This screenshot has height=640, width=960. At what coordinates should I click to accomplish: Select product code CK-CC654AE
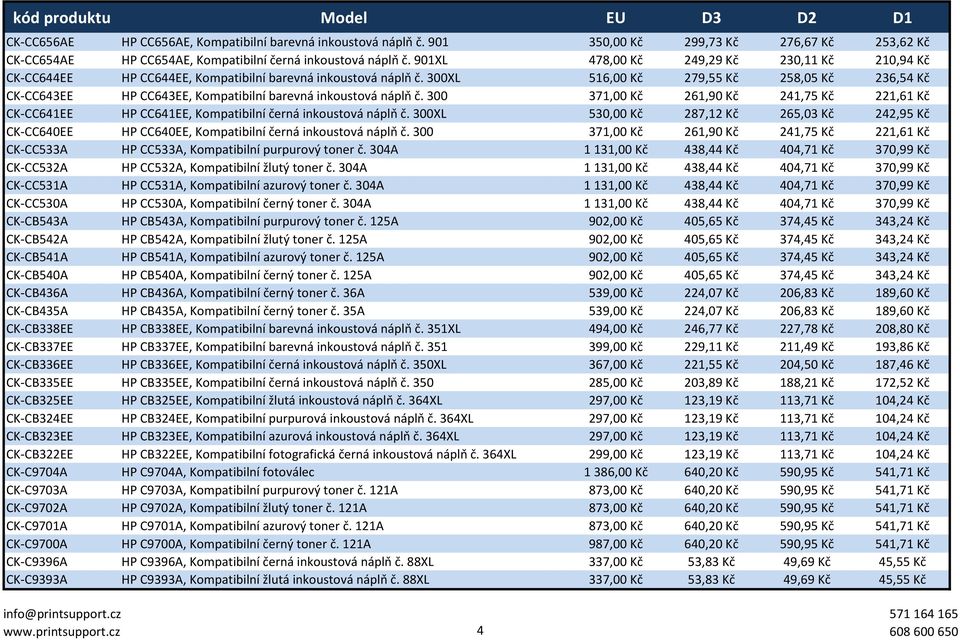pos(40,60)
